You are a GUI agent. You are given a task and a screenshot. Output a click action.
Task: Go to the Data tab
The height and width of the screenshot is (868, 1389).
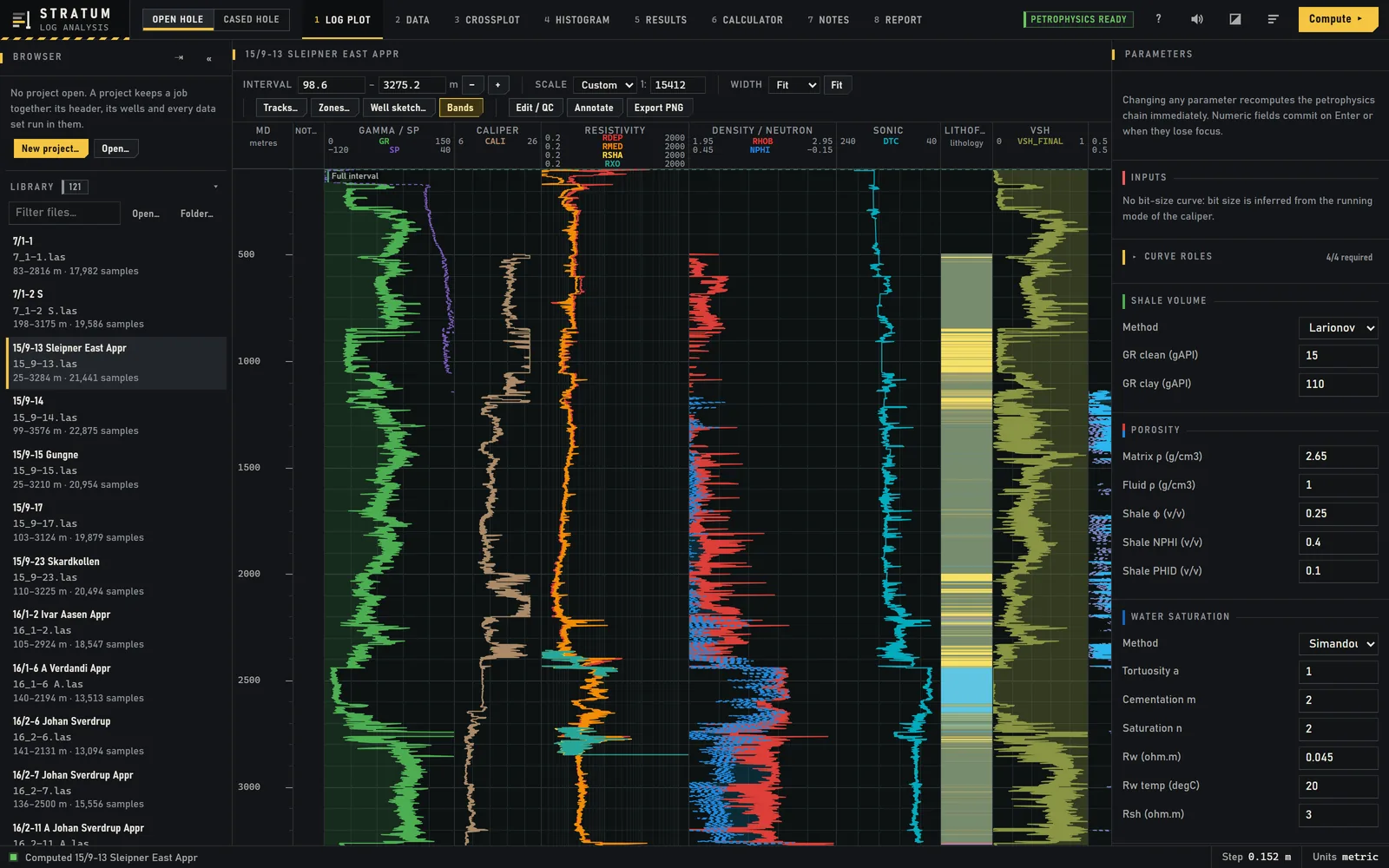tap(411, 19)
